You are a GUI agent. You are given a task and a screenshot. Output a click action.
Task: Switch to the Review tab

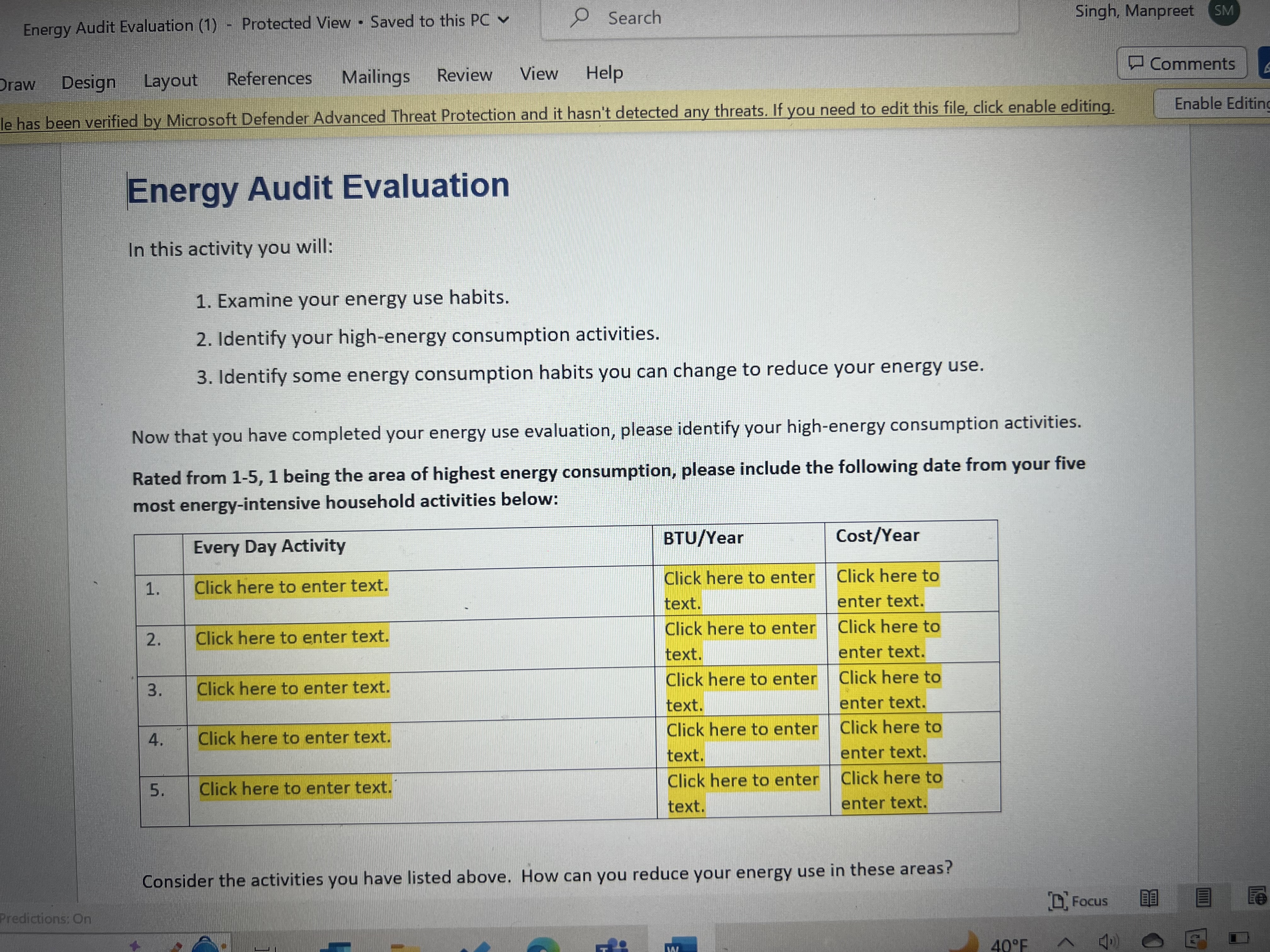(x=465, y=74)
